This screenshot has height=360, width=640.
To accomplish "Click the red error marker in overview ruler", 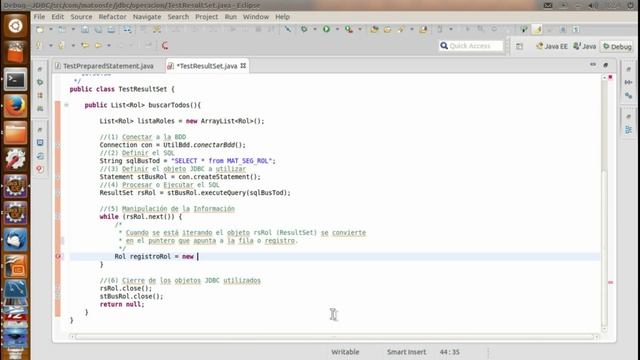I will pyautogui.click(x=611, y=282).
